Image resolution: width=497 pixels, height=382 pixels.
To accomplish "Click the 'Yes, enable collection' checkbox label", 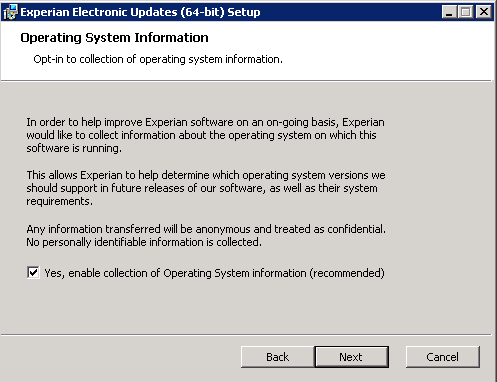I will coord(214,273).
